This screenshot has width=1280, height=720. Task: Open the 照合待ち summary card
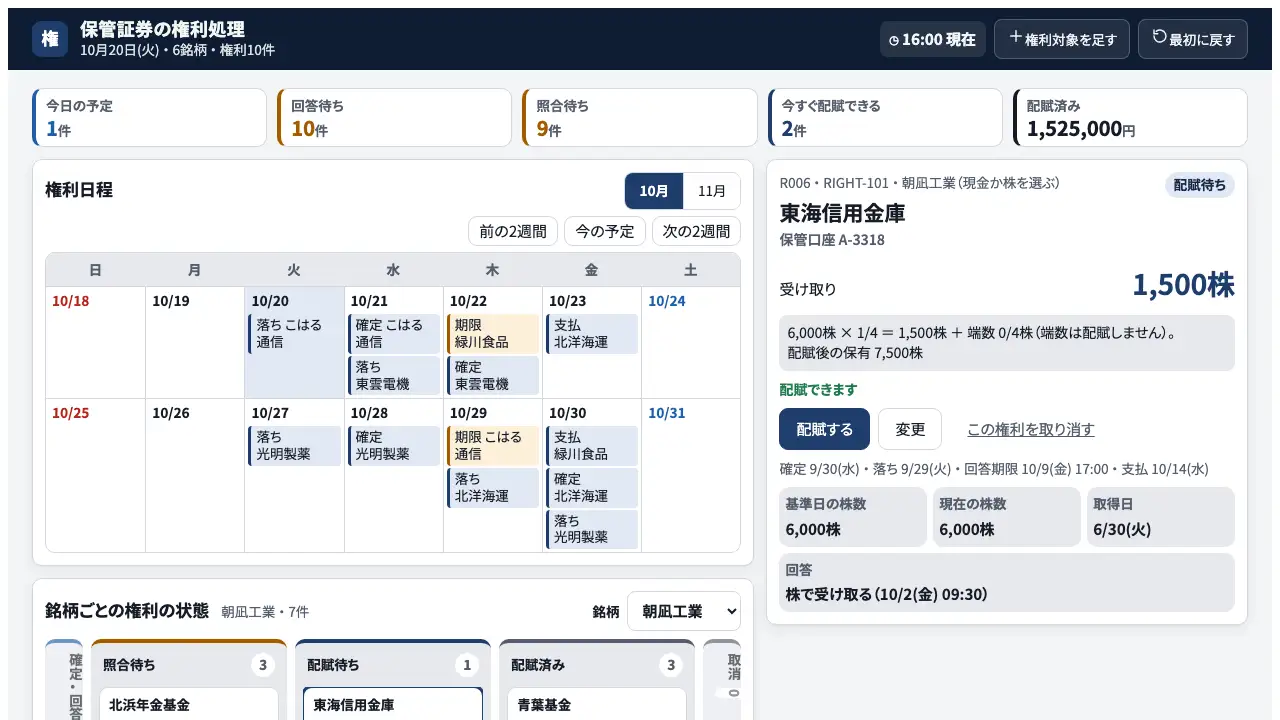640,118
